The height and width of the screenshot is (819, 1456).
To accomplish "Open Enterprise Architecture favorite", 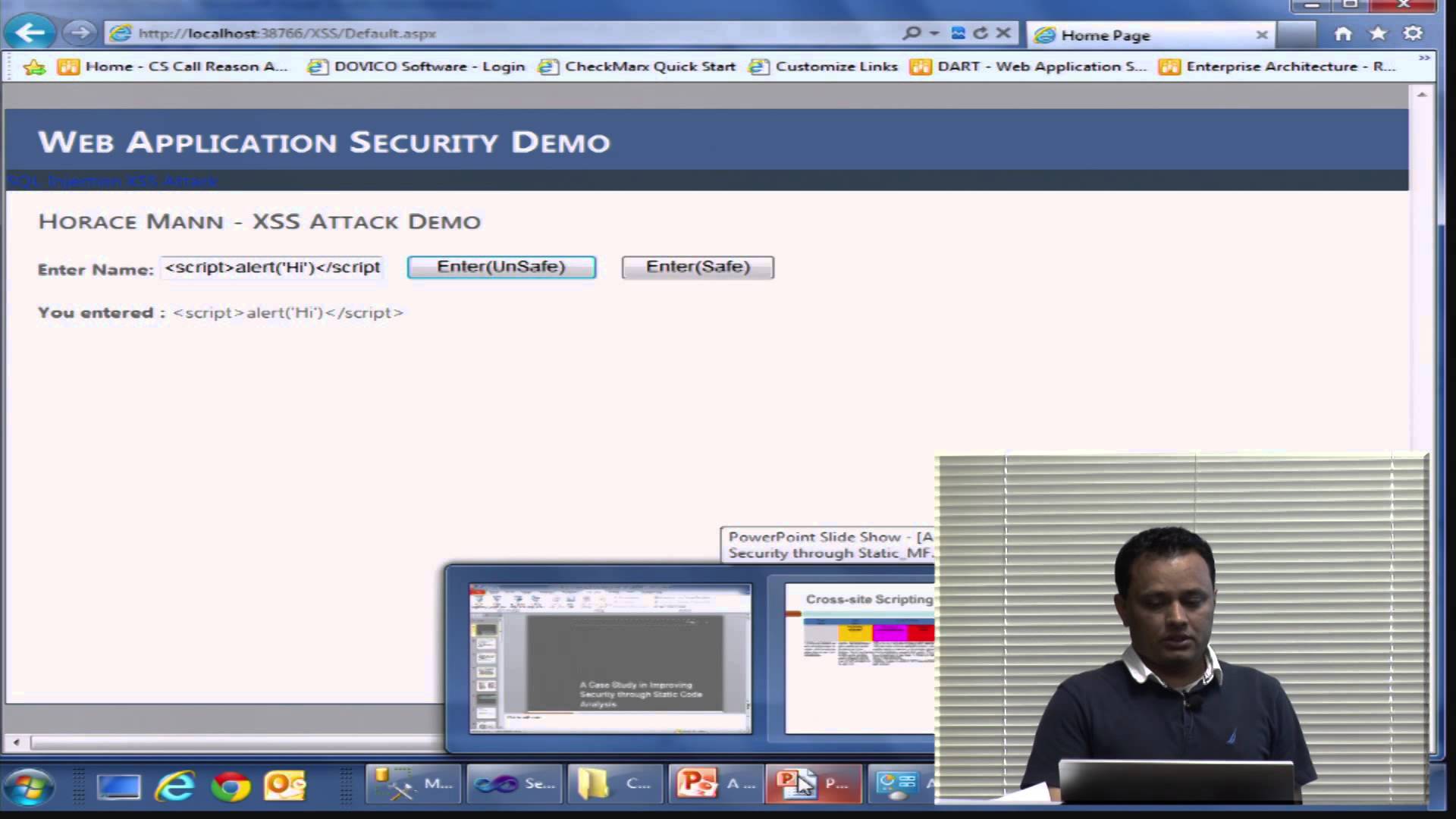I will click(1277, 67).
